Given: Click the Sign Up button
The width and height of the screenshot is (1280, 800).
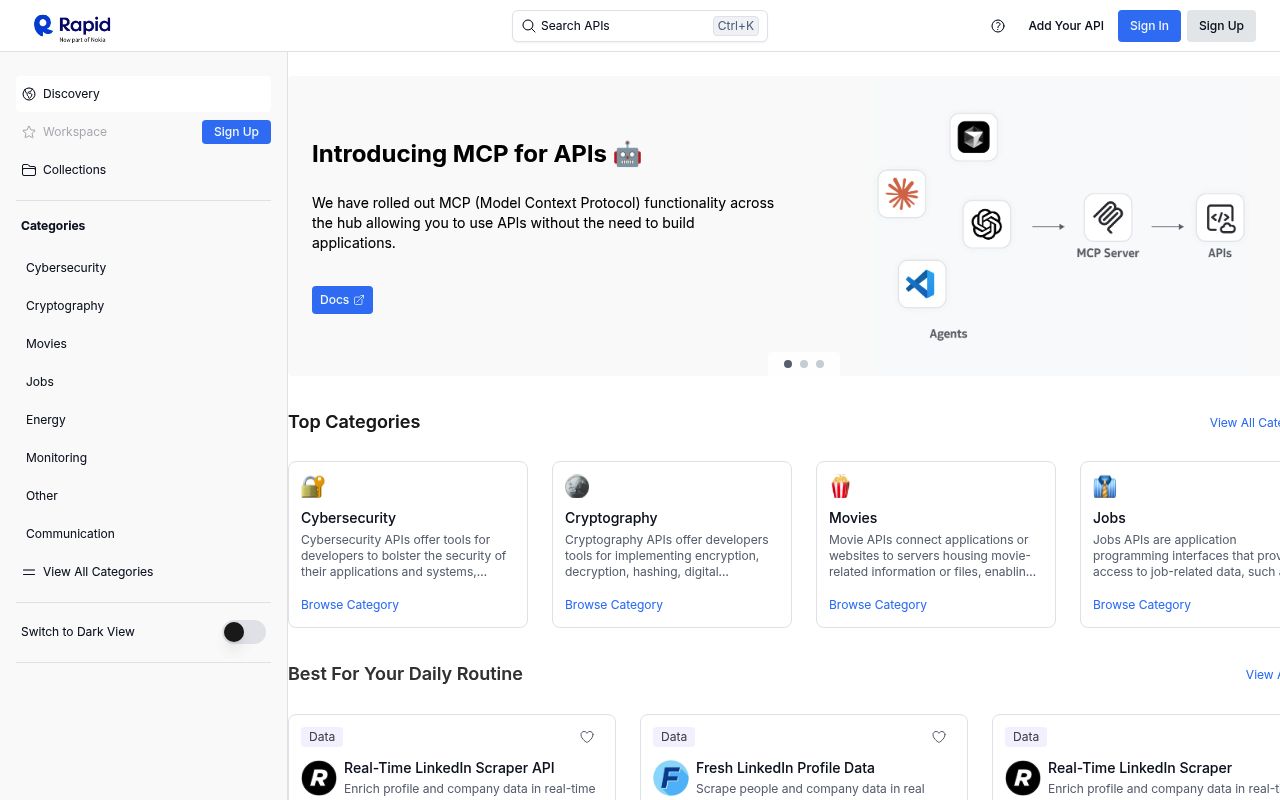Looking at the screenshot, I should click(x=1221, y=25).
